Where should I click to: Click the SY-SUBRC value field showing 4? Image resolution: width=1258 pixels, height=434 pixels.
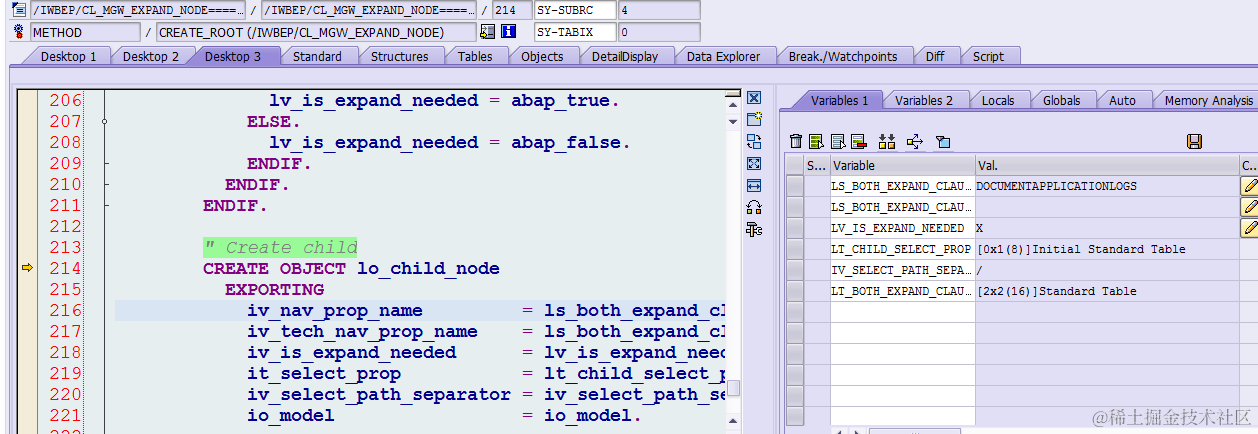click(x=659, y=10)
